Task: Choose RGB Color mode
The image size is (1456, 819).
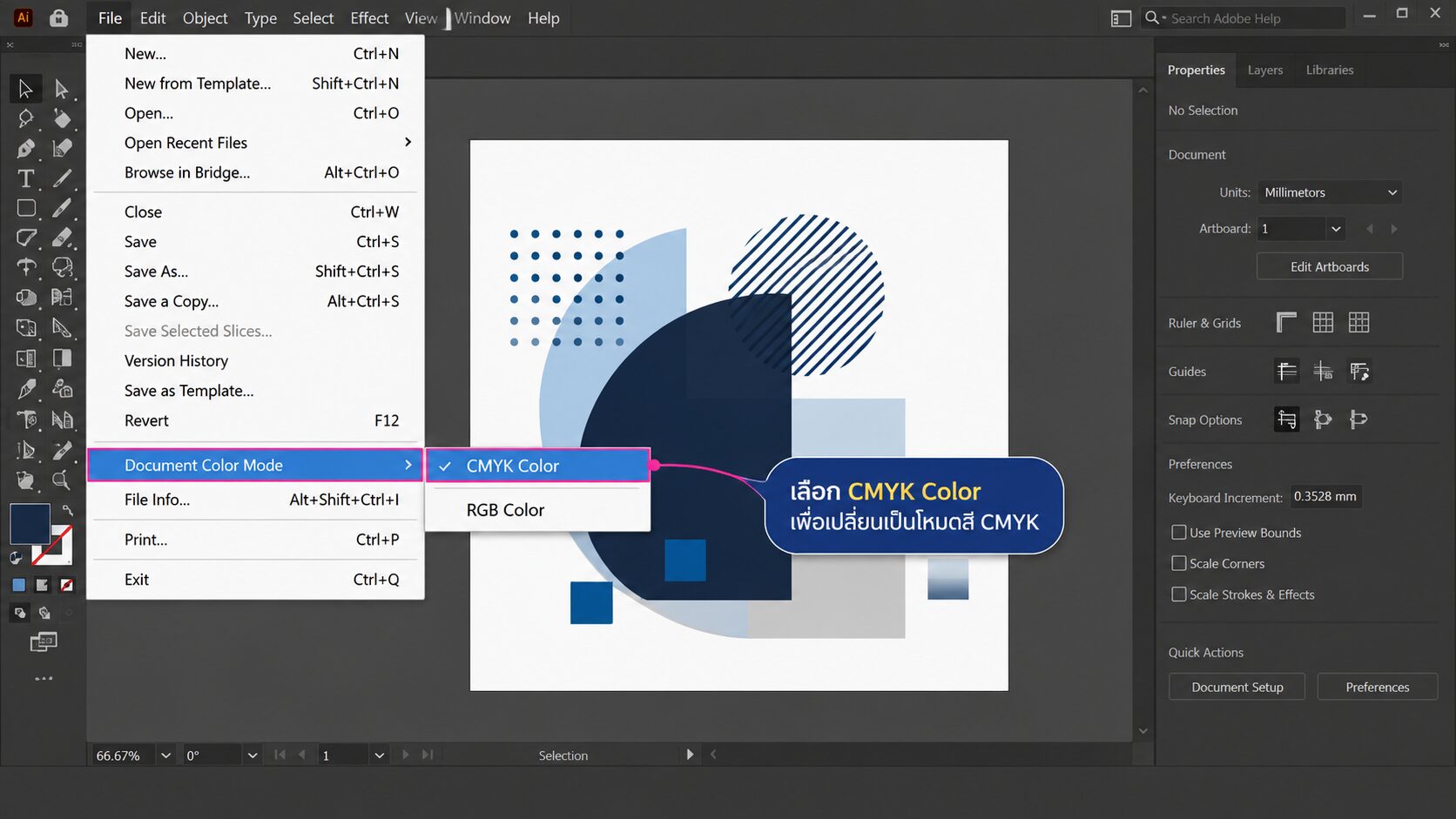Action: coord(538,510)
